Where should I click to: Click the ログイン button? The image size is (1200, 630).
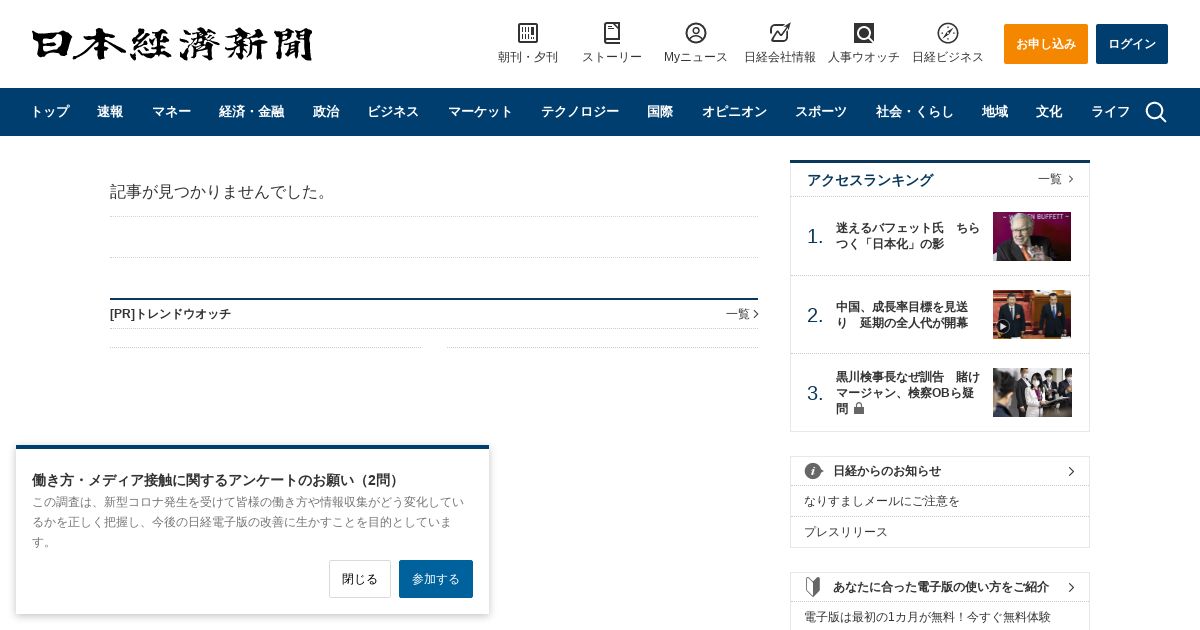click(1132, 44)
